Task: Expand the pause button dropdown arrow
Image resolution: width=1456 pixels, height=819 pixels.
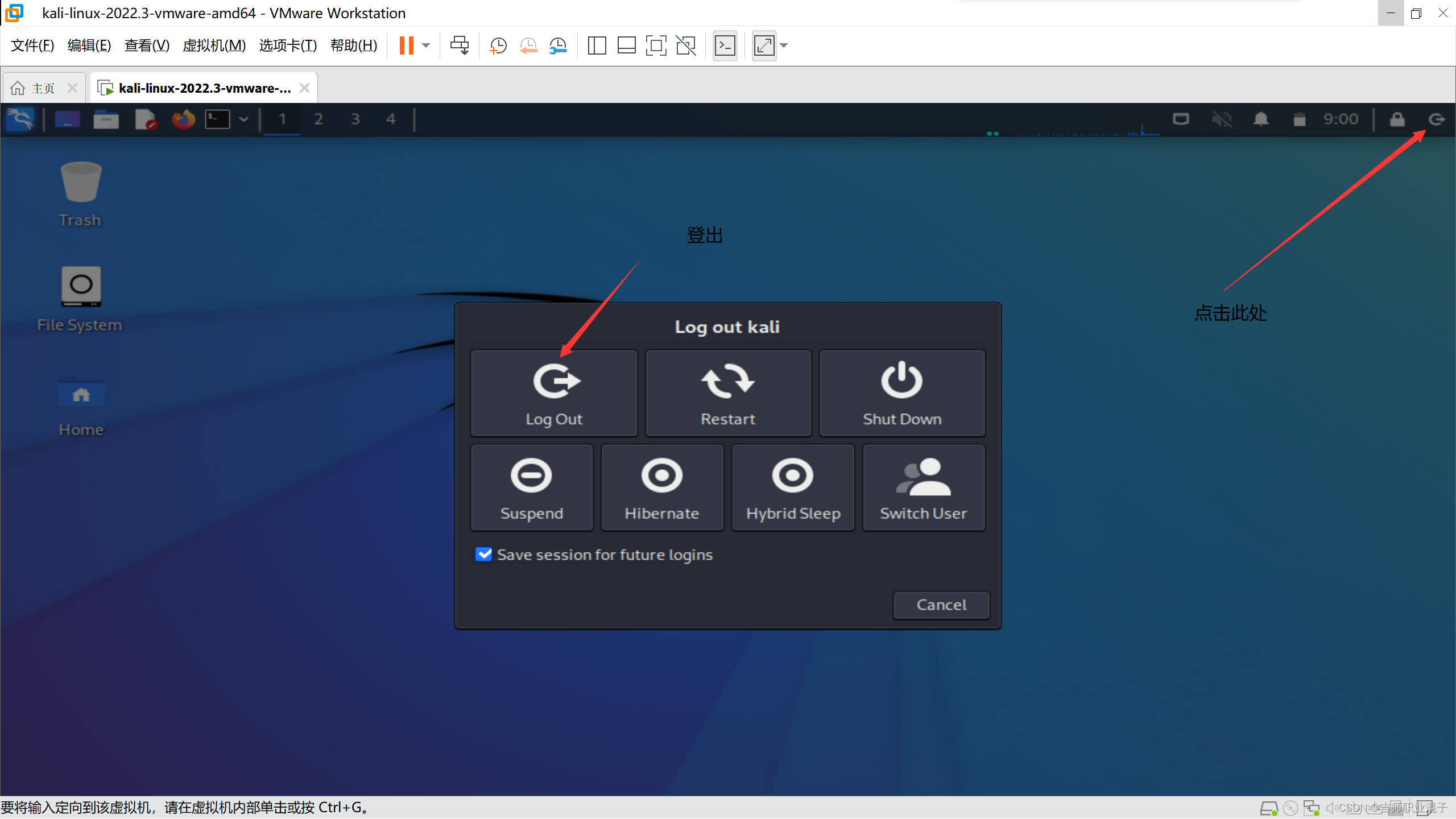Action: 426,45
